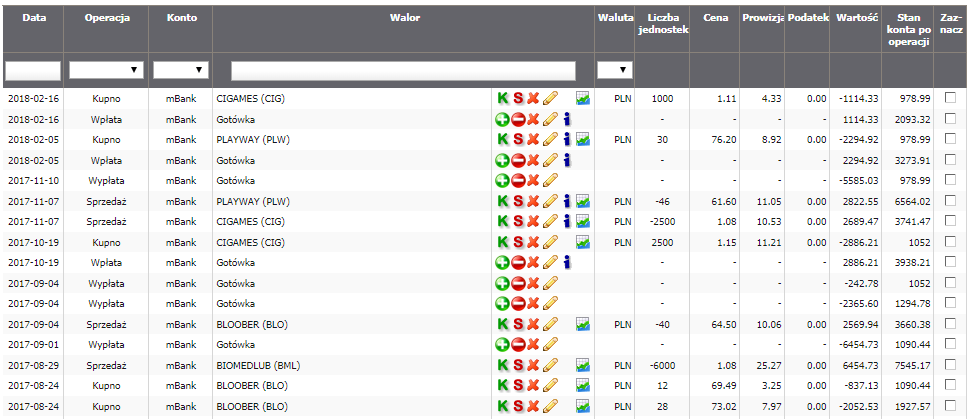Open chart icon for PLAYWAY 2018-02-05 Kupno row
This screenshot has width=973, height=419.
tap(583, 139)
